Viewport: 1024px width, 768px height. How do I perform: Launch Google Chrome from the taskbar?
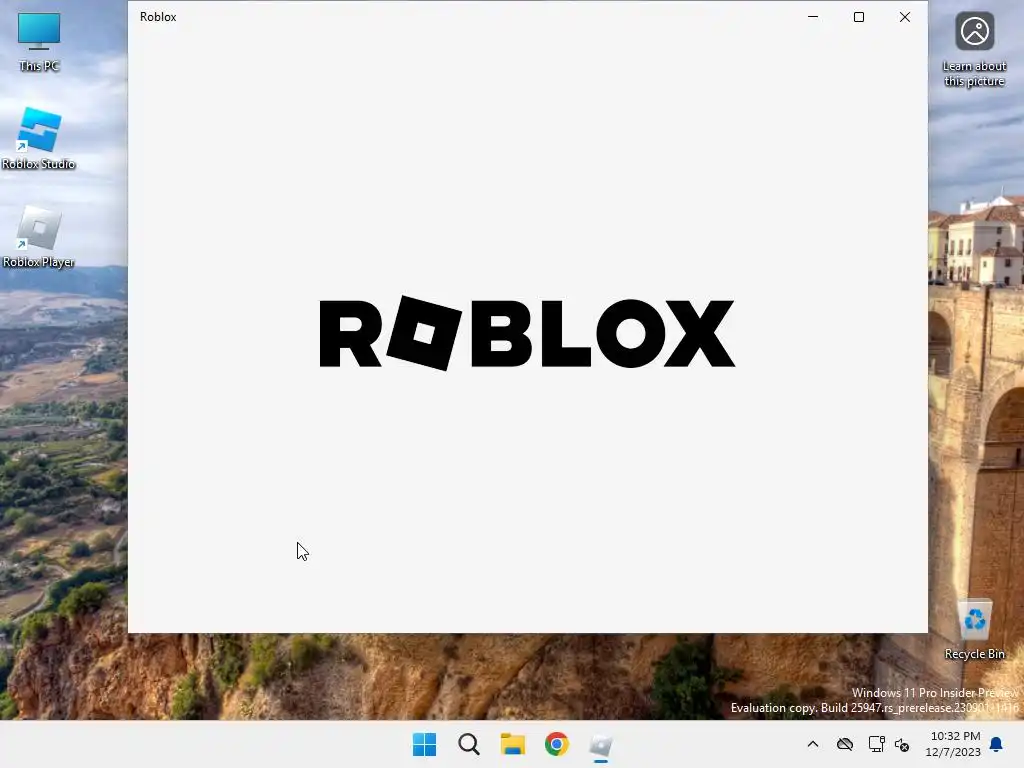pos(556,744)
